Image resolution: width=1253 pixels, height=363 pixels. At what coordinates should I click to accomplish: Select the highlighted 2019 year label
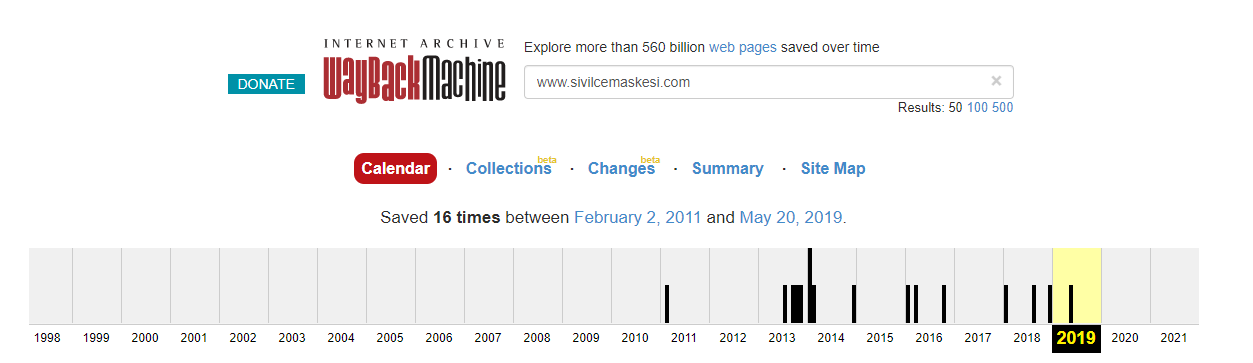[1076, 338]
